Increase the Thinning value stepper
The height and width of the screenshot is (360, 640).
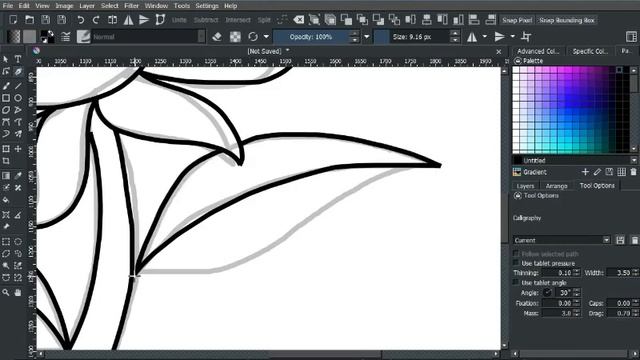[x=576, y=271]
